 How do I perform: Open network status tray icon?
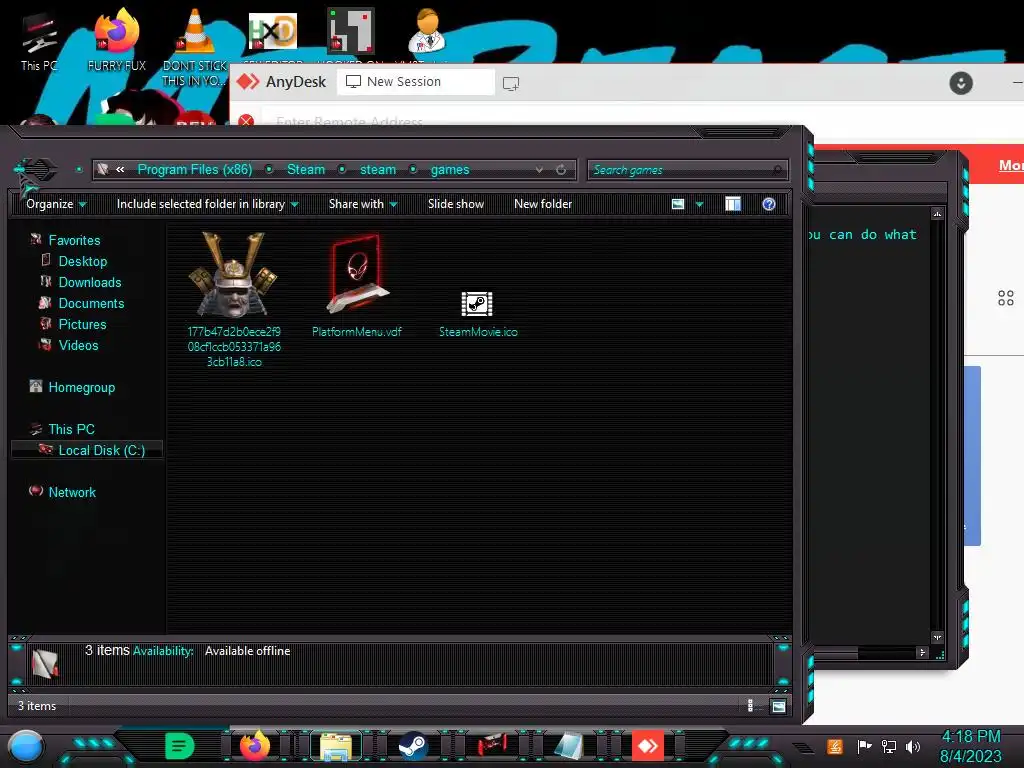pos(888,746)
